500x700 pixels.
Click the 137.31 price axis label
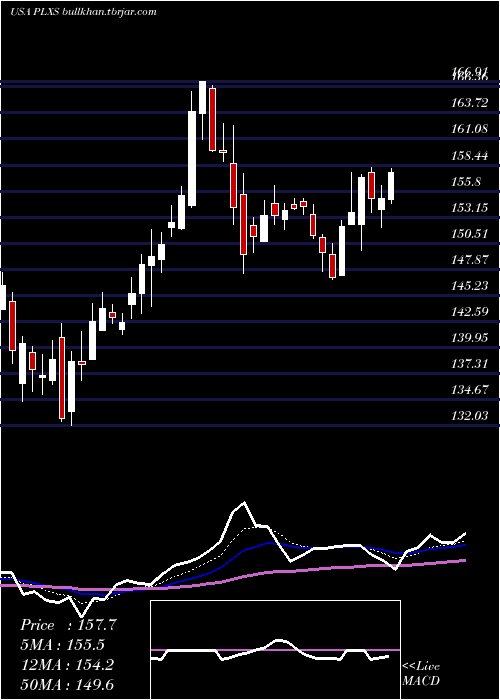pos(468,364)
